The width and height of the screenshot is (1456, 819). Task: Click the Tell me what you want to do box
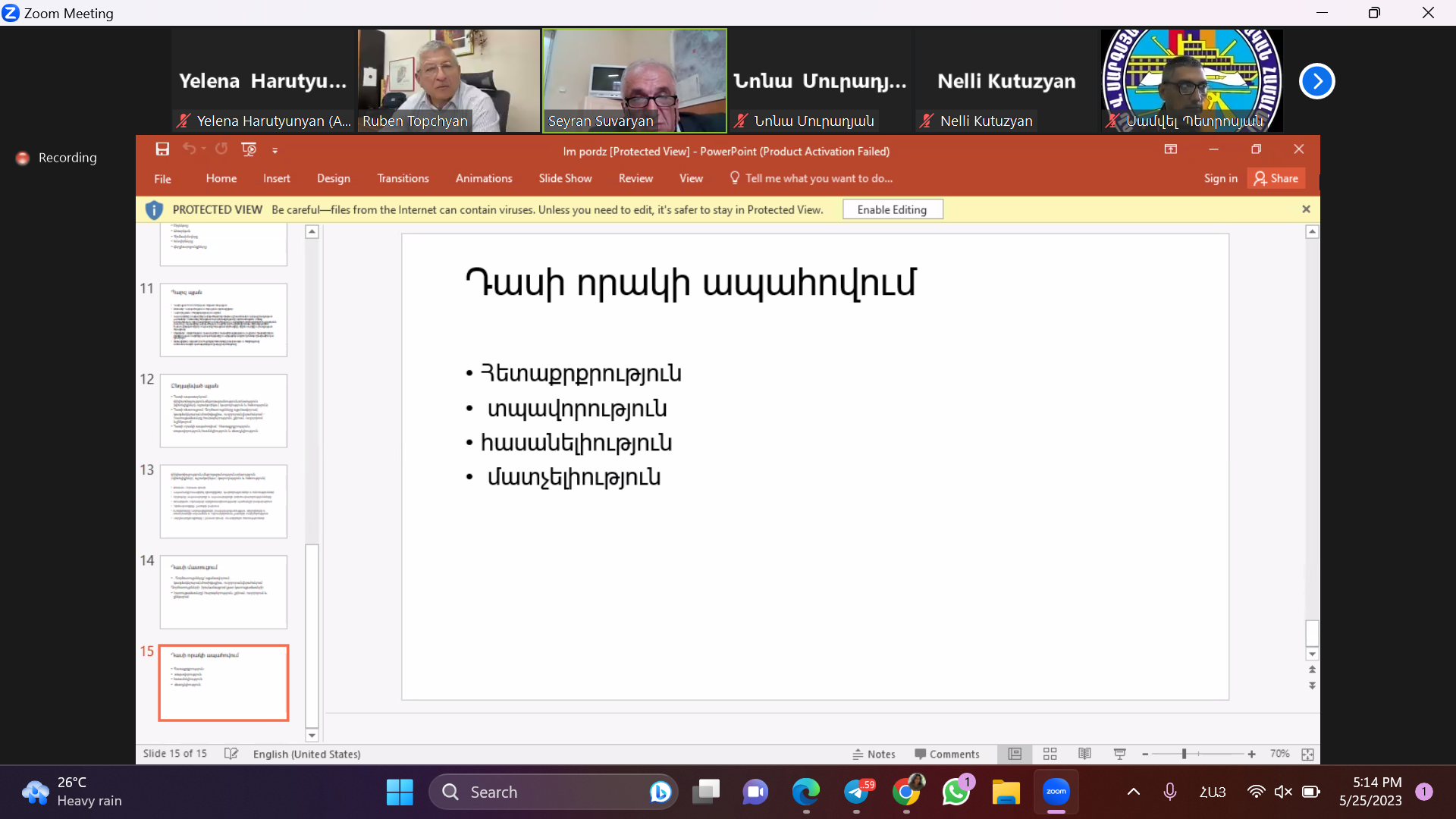pyautogui.click(x=811, y=178)
